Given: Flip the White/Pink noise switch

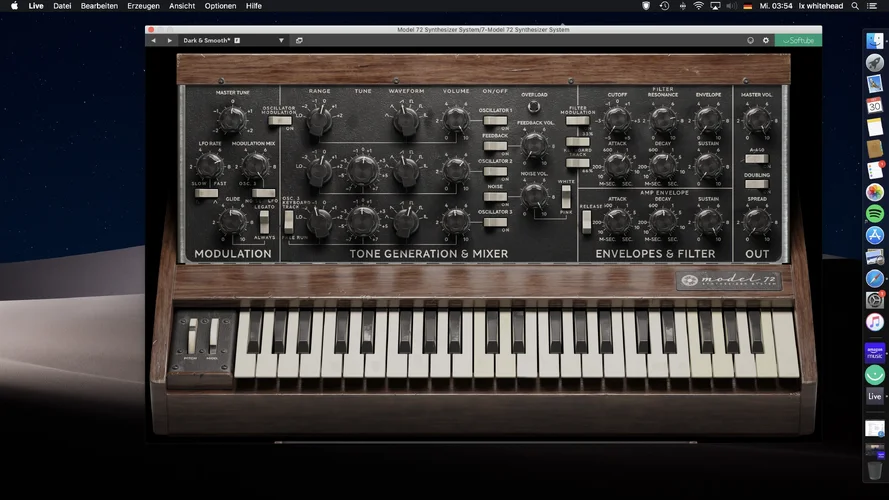Looking at the screenshot, I should [x=566, y=197].
